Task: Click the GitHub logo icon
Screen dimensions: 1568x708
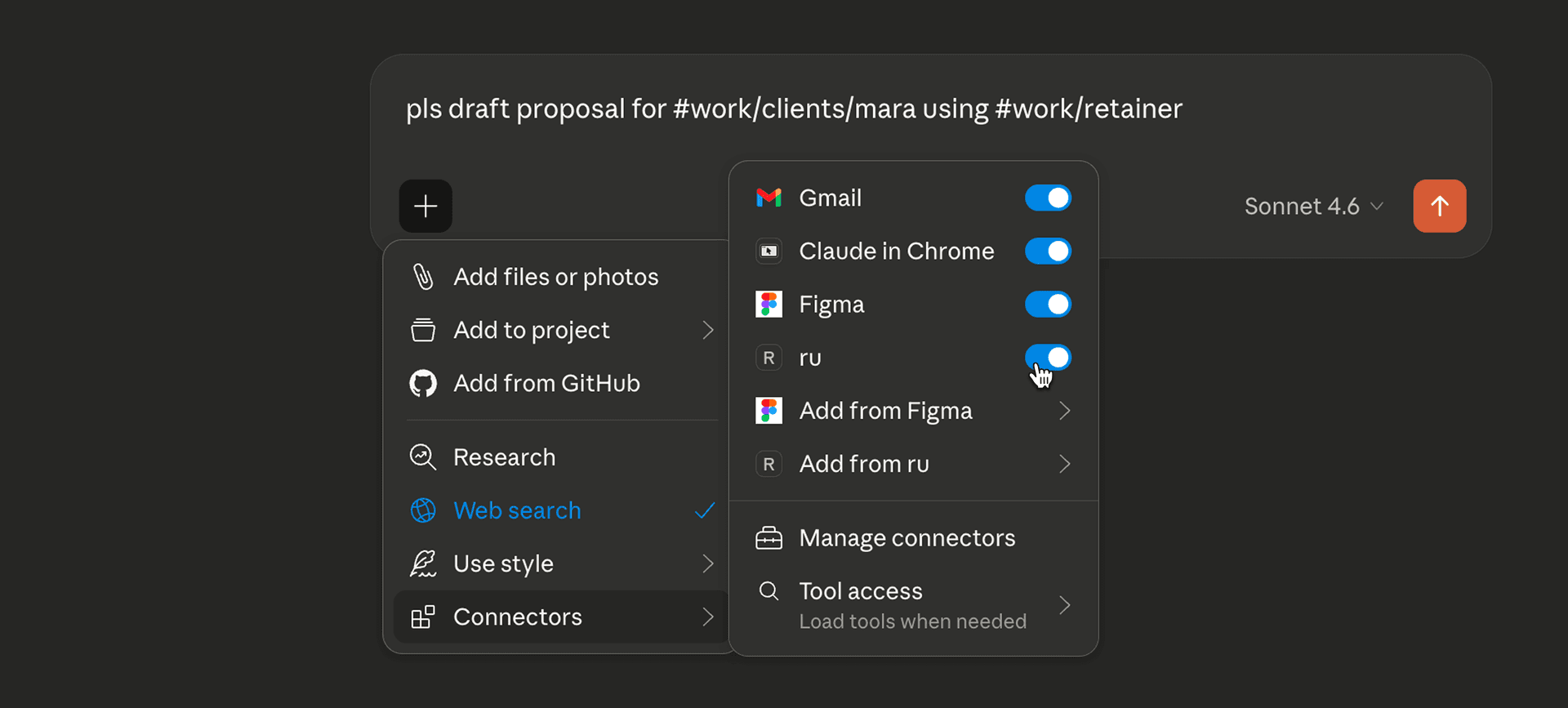Action: (x=423, y=383)
